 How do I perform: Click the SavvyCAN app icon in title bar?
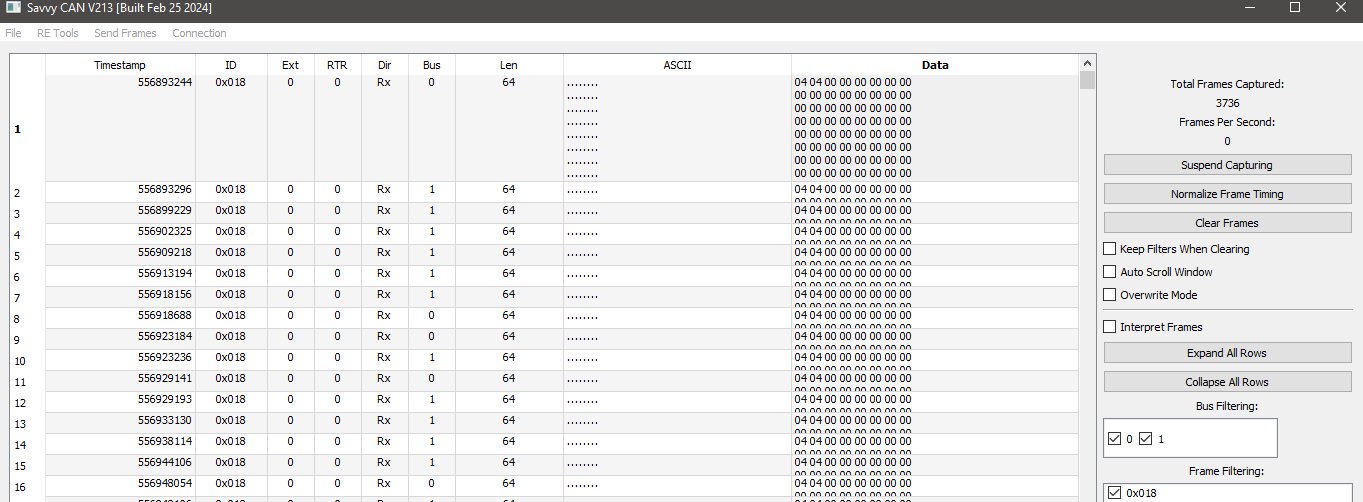pos(13,8)
